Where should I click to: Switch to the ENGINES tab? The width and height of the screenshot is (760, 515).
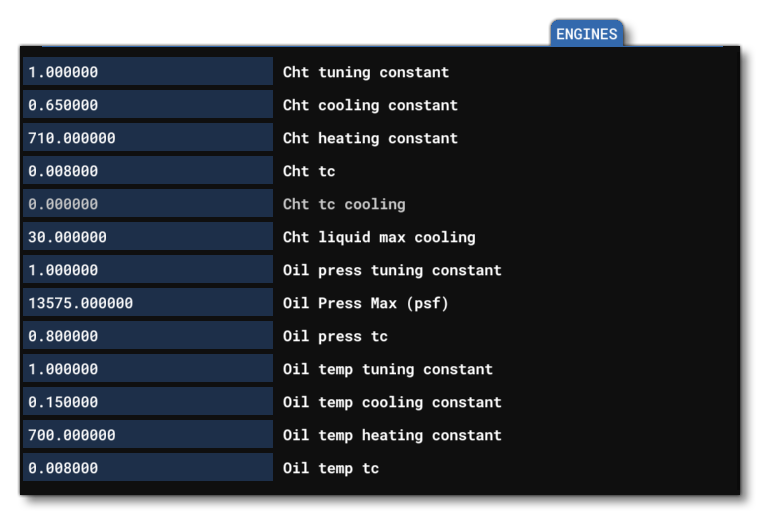click(x=587, y=34)
